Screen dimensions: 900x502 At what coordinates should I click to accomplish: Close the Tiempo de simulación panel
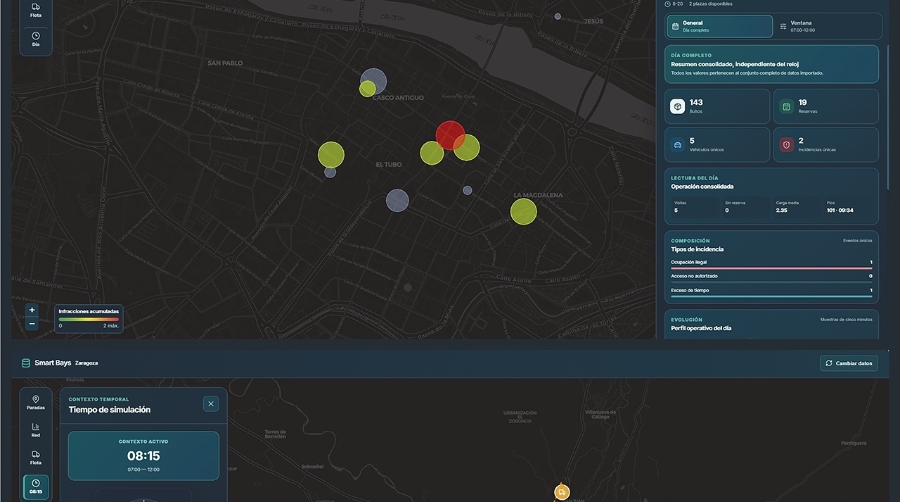pyautogui.click(x=211, y=404)
